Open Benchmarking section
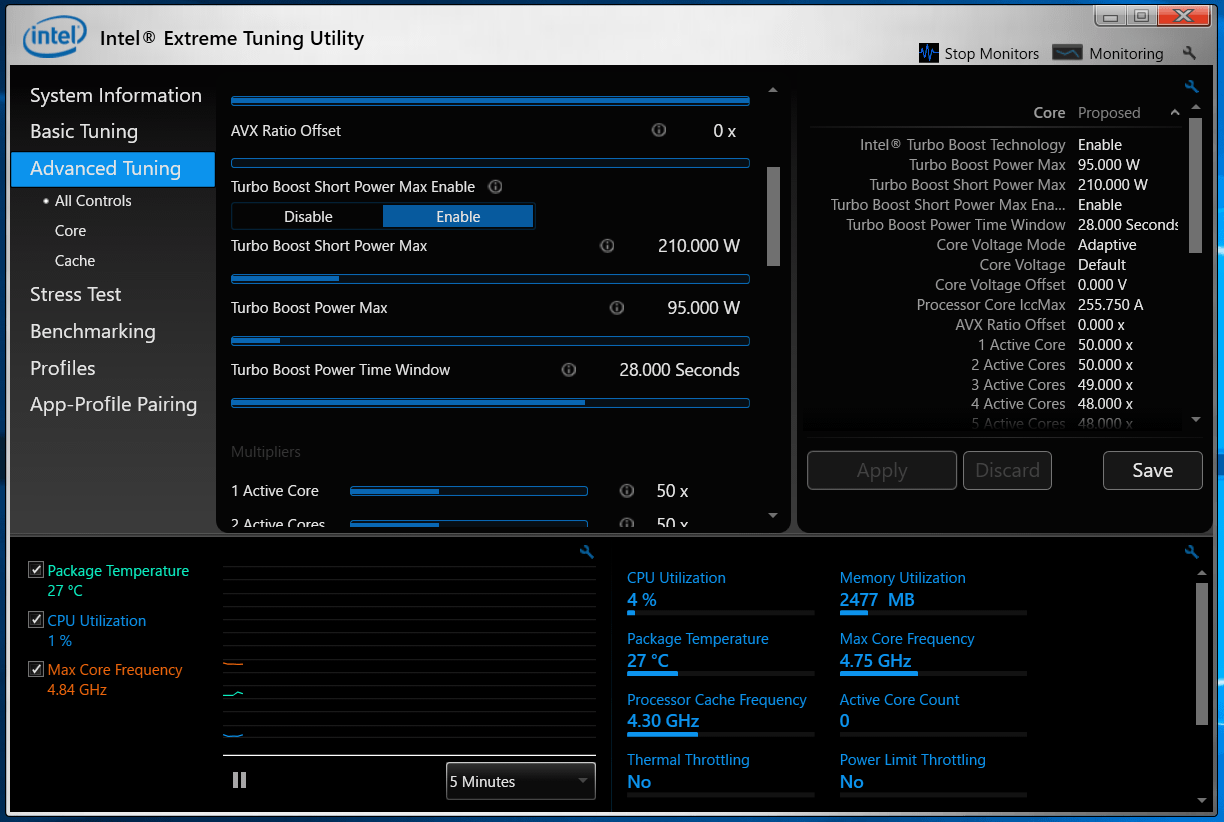The width and height of the screenshot is (1224, 822). (93, 331)
